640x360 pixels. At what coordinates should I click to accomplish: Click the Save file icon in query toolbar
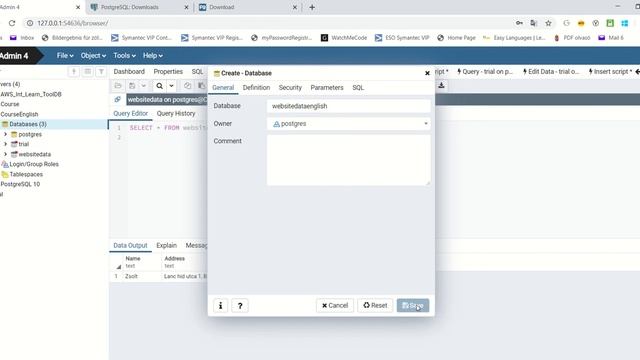point(132,86)
